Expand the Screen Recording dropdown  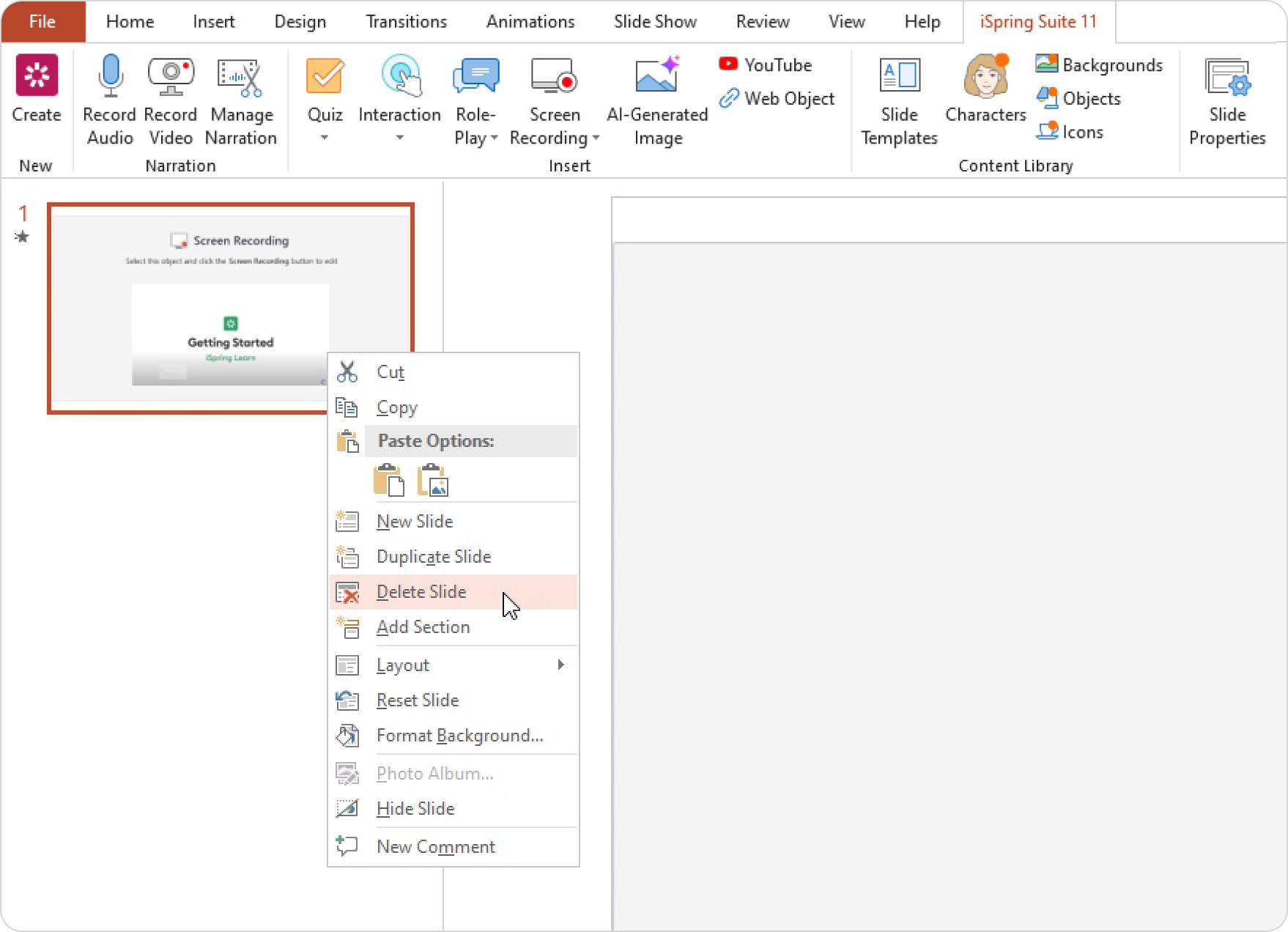point(596,138)
